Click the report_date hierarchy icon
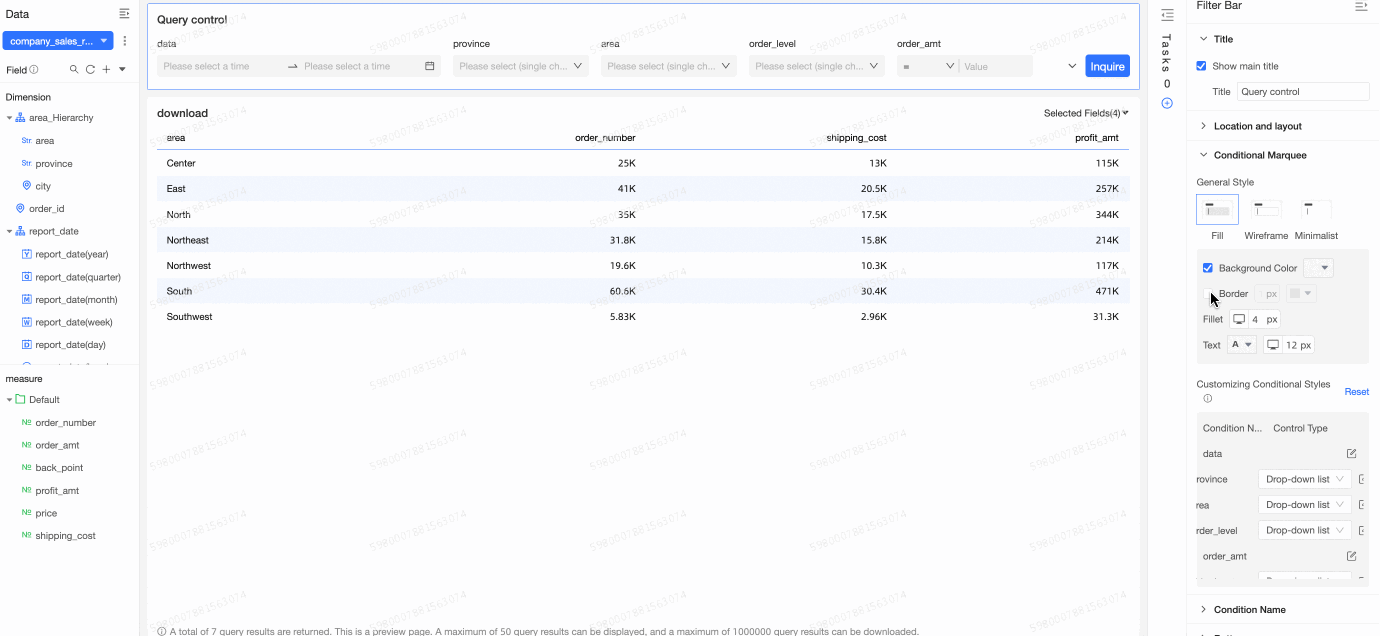Image resolution: width=1380 pixels, height=636 pixels. tap(20, 231)
